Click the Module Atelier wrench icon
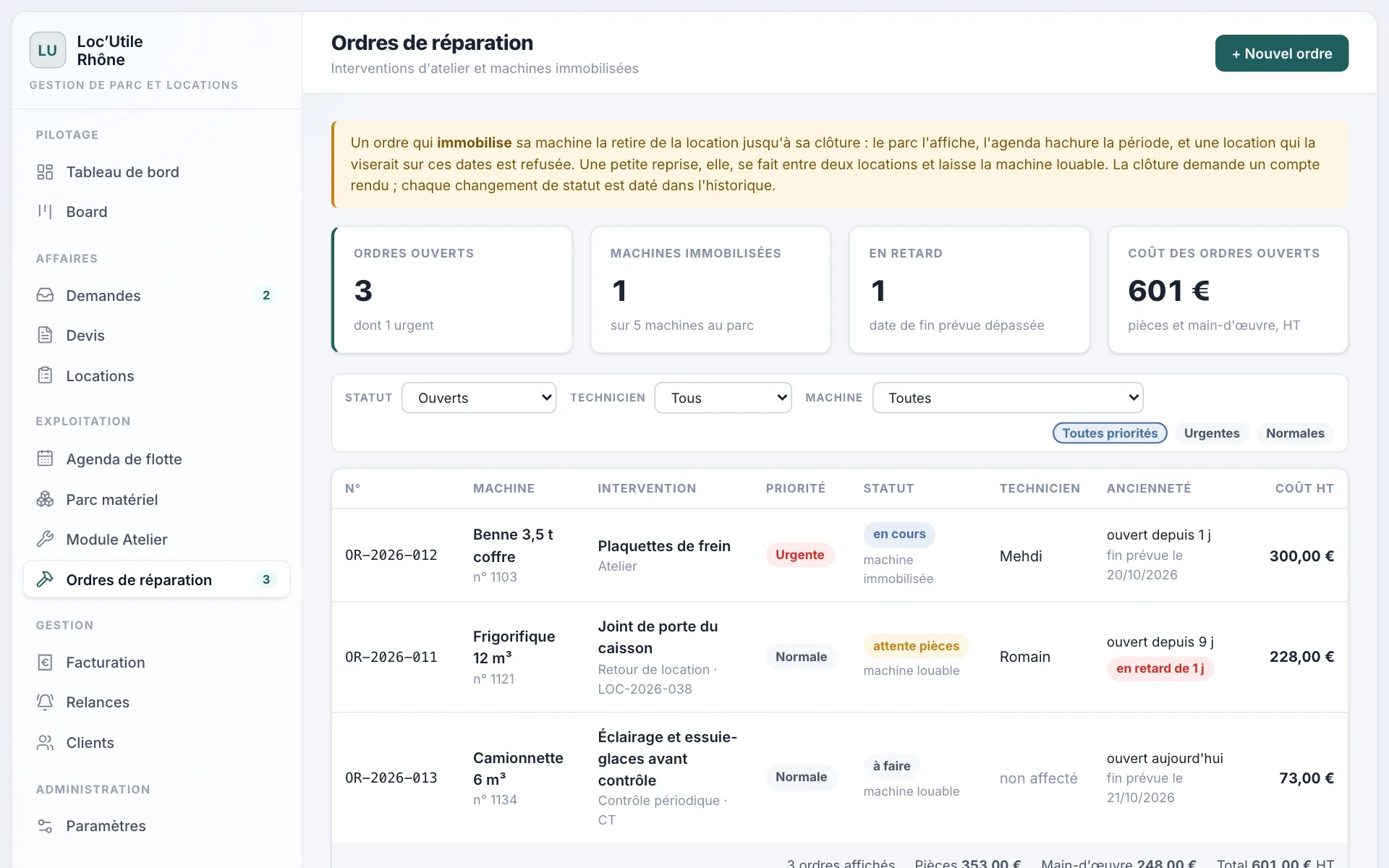This screenshot has width=1389, height=868. [x=45, y=539]
